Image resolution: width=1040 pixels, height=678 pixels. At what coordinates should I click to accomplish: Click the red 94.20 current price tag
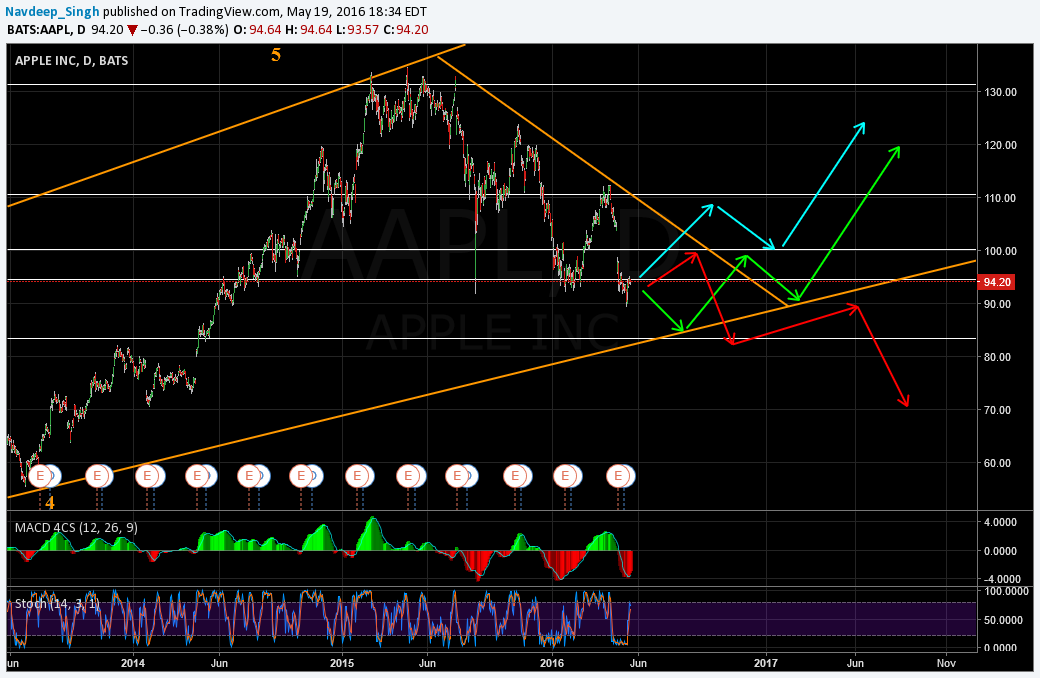996,282
